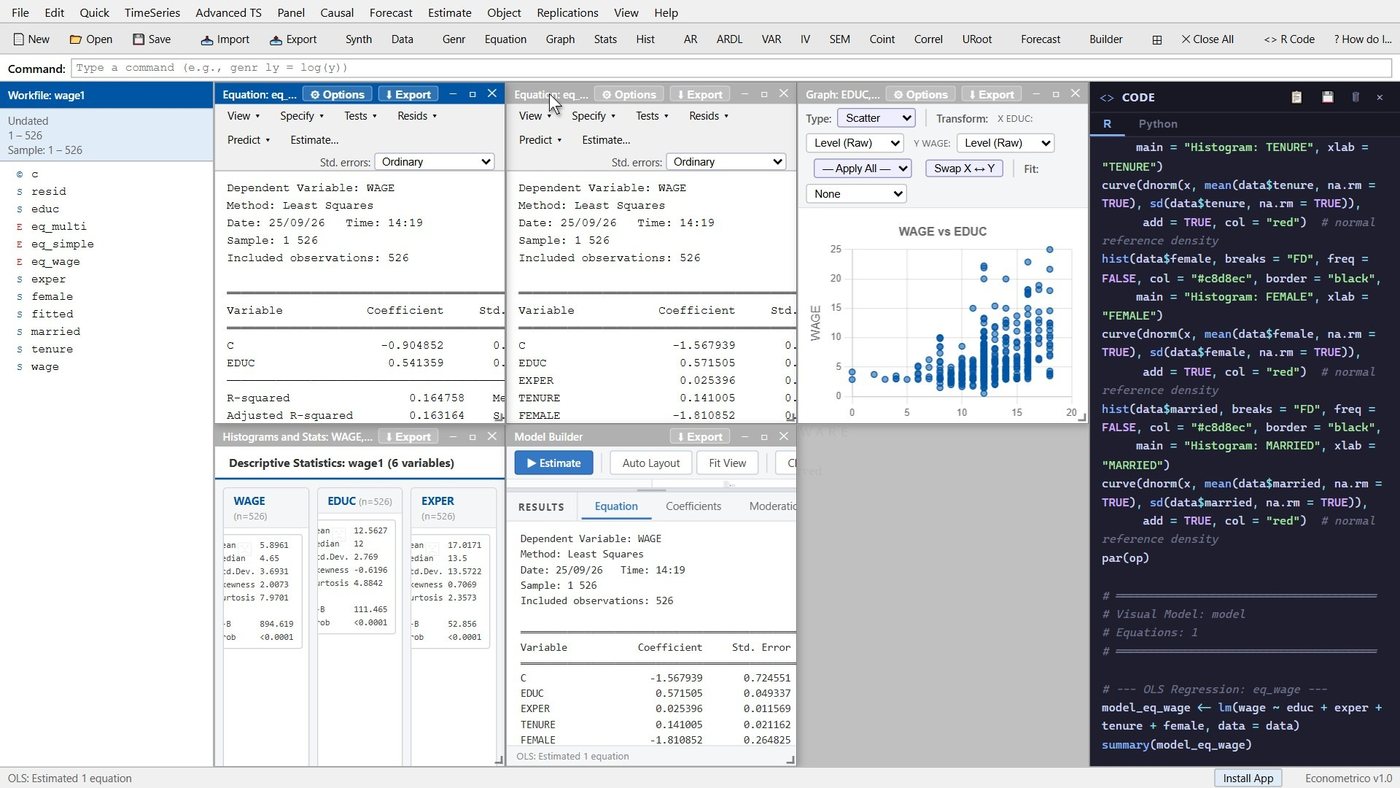The width and height of the screenshot is (1400, 788).
Task: Click Close All in the toolbar
Action: pyautogui.click(x=1207, y=39)
